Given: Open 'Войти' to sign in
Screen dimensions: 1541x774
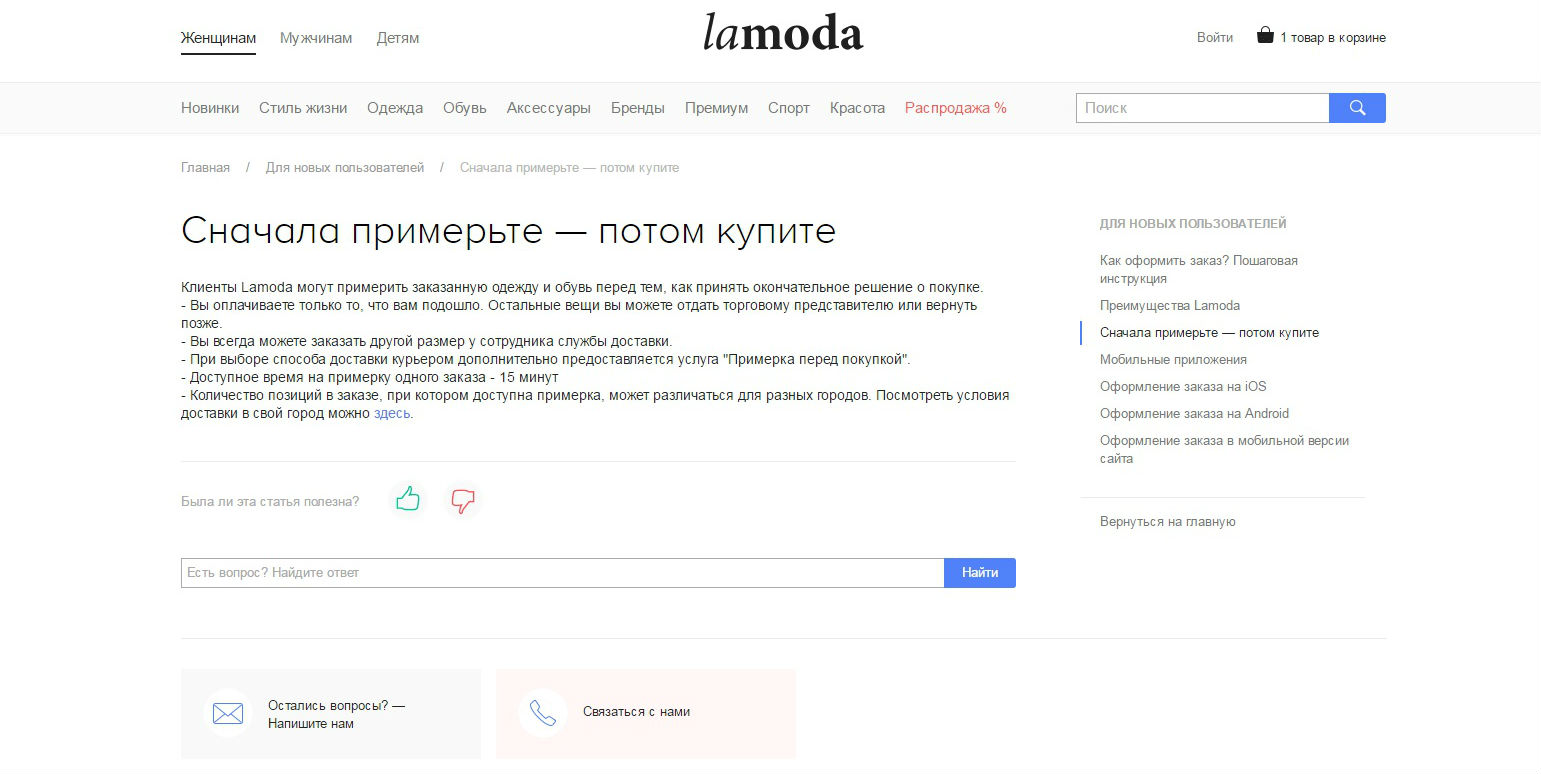Looking at the screenshot, I should [1214, 36].
